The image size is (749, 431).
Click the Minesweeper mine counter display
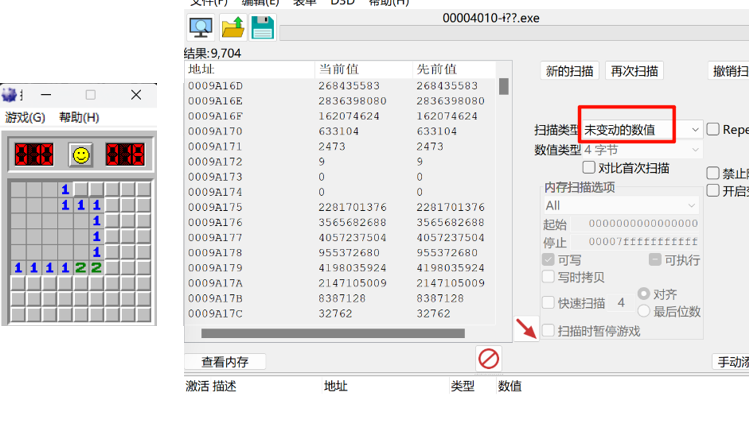click(34, 154)
